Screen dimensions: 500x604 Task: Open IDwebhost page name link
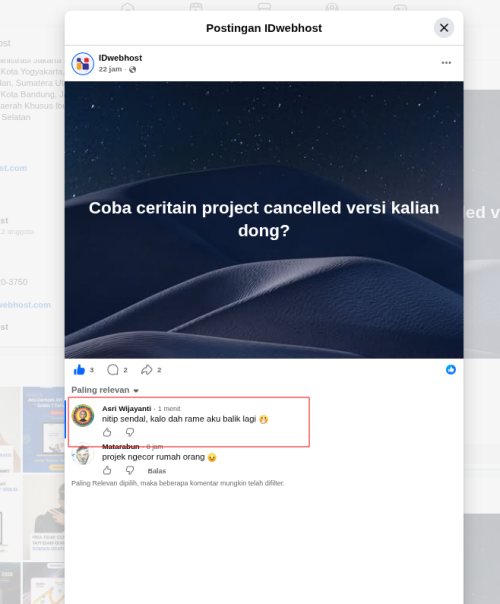tap(120, 58)
